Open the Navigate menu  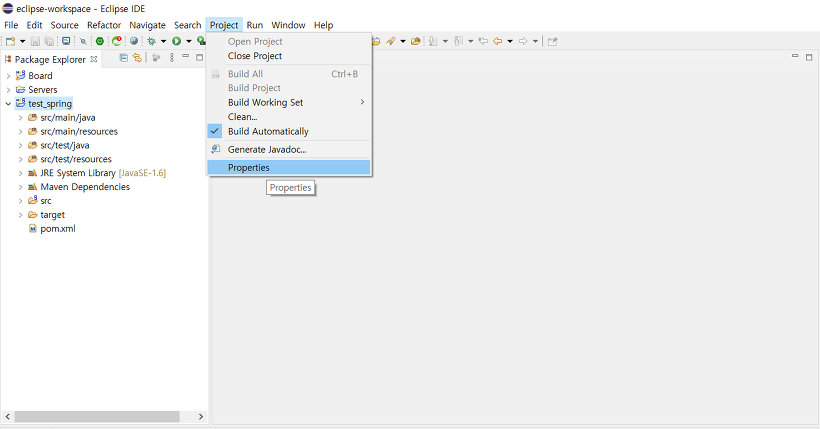[147, 25]
